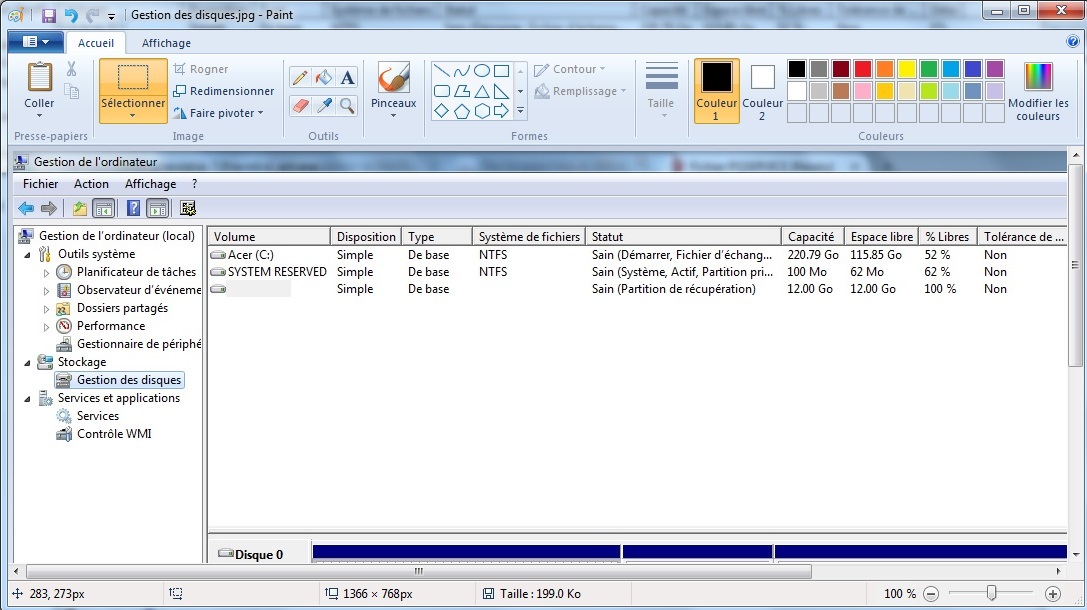Select the Rectangle shape
The width and height of the screenshot is (1087, 610).
tap(502, 71)
